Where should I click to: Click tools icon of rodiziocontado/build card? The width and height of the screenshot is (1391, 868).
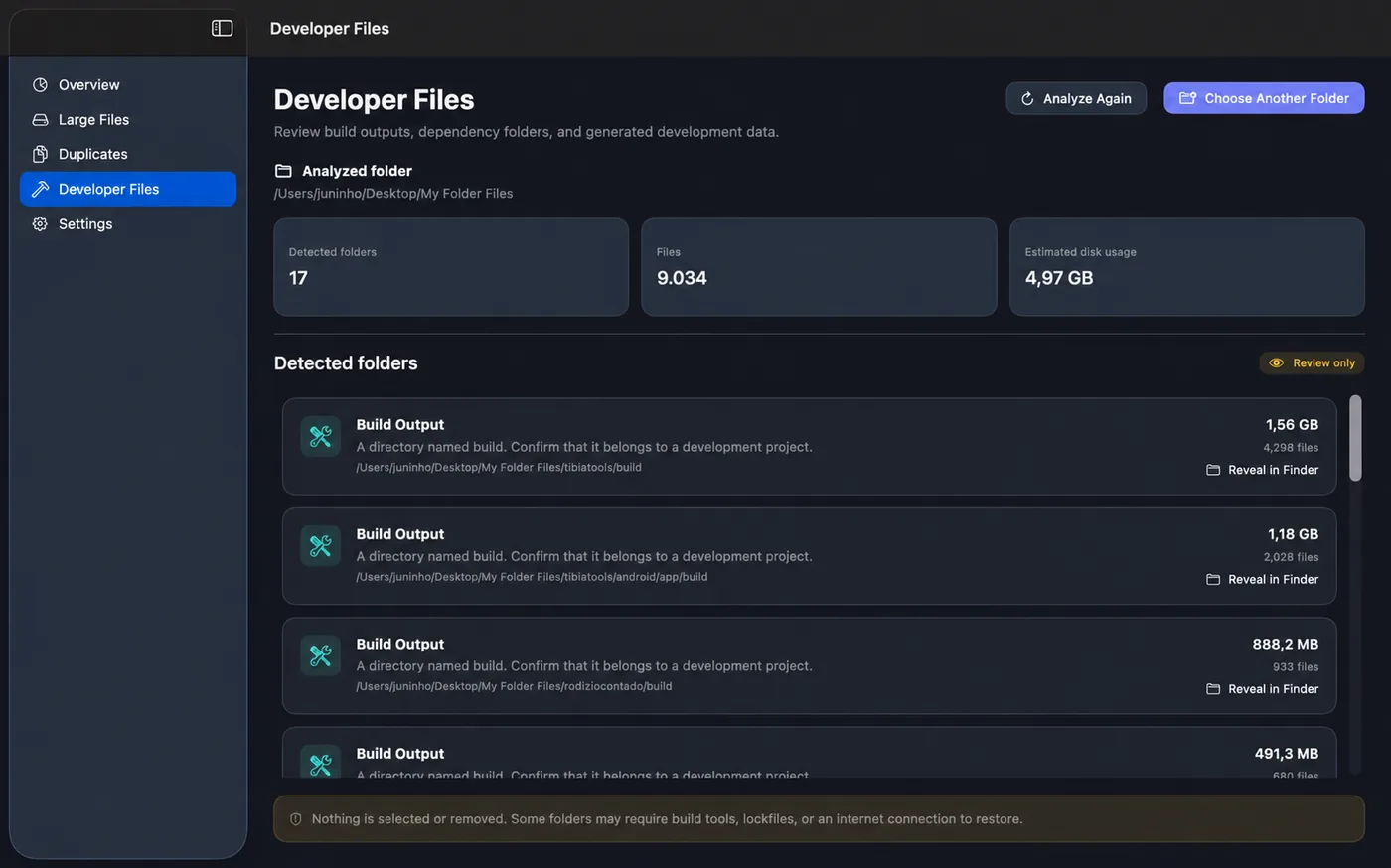click(x=320, y=655)
